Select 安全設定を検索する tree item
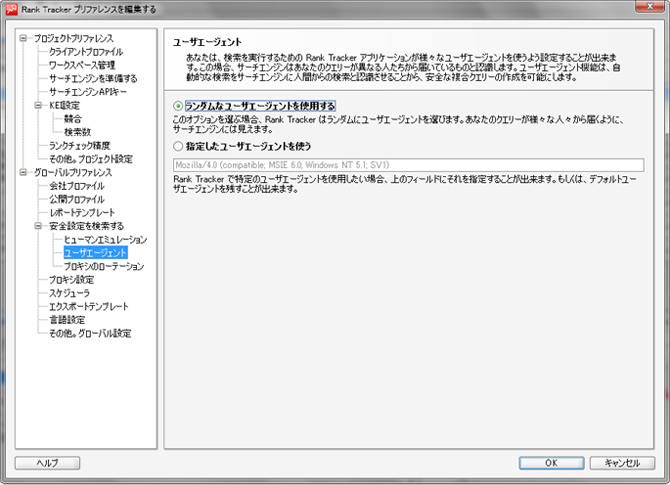 86,226
